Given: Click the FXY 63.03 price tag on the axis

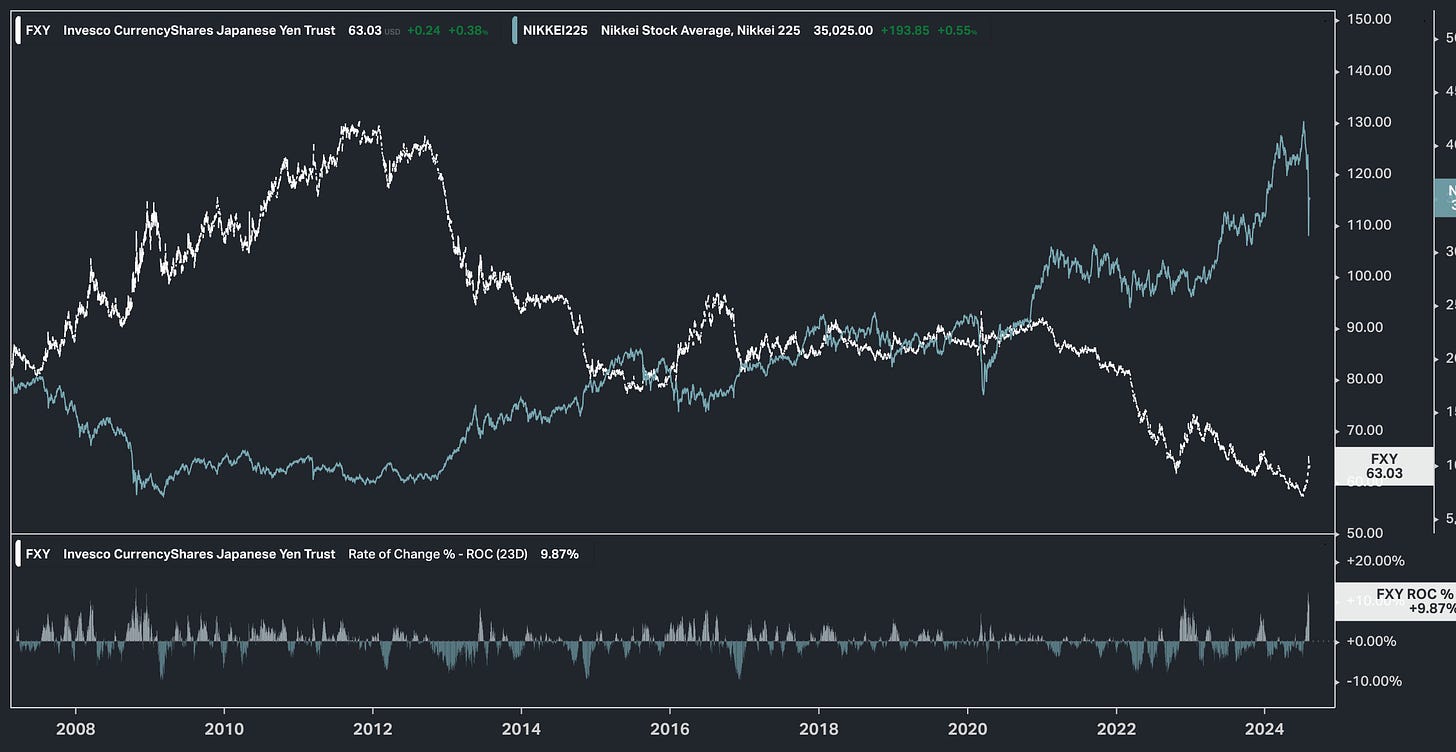Looking at the screenshot, I should tap(1384, 466).
